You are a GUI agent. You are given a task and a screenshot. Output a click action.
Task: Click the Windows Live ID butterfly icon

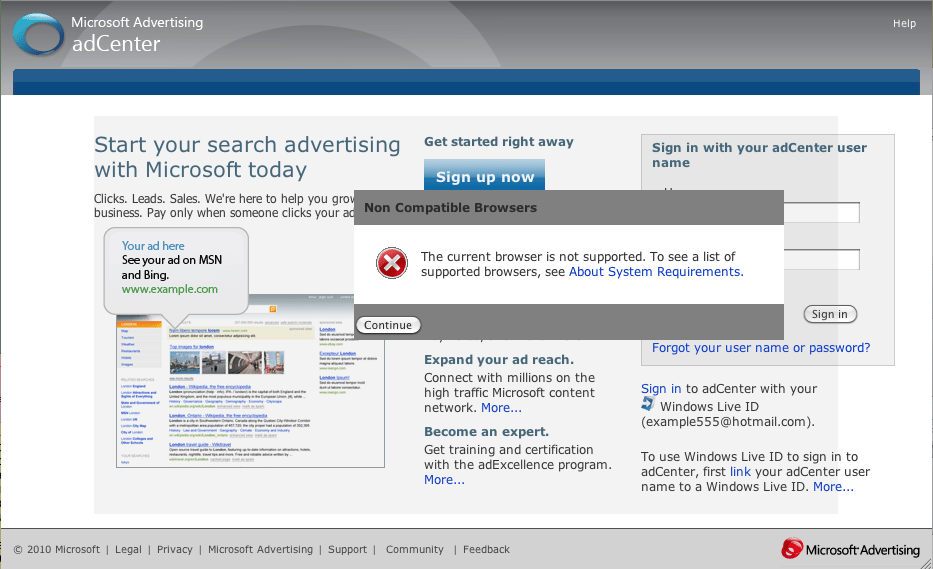tap(647, 405)
